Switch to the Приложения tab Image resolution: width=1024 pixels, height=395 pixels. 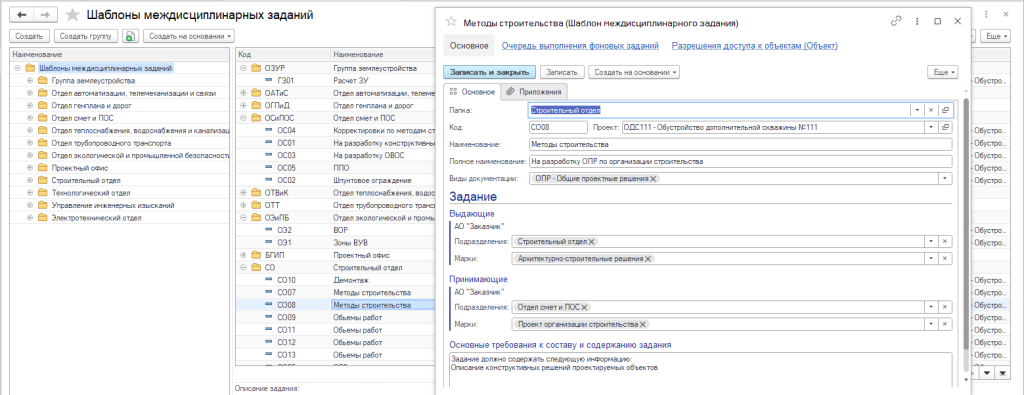pos(534,91)
